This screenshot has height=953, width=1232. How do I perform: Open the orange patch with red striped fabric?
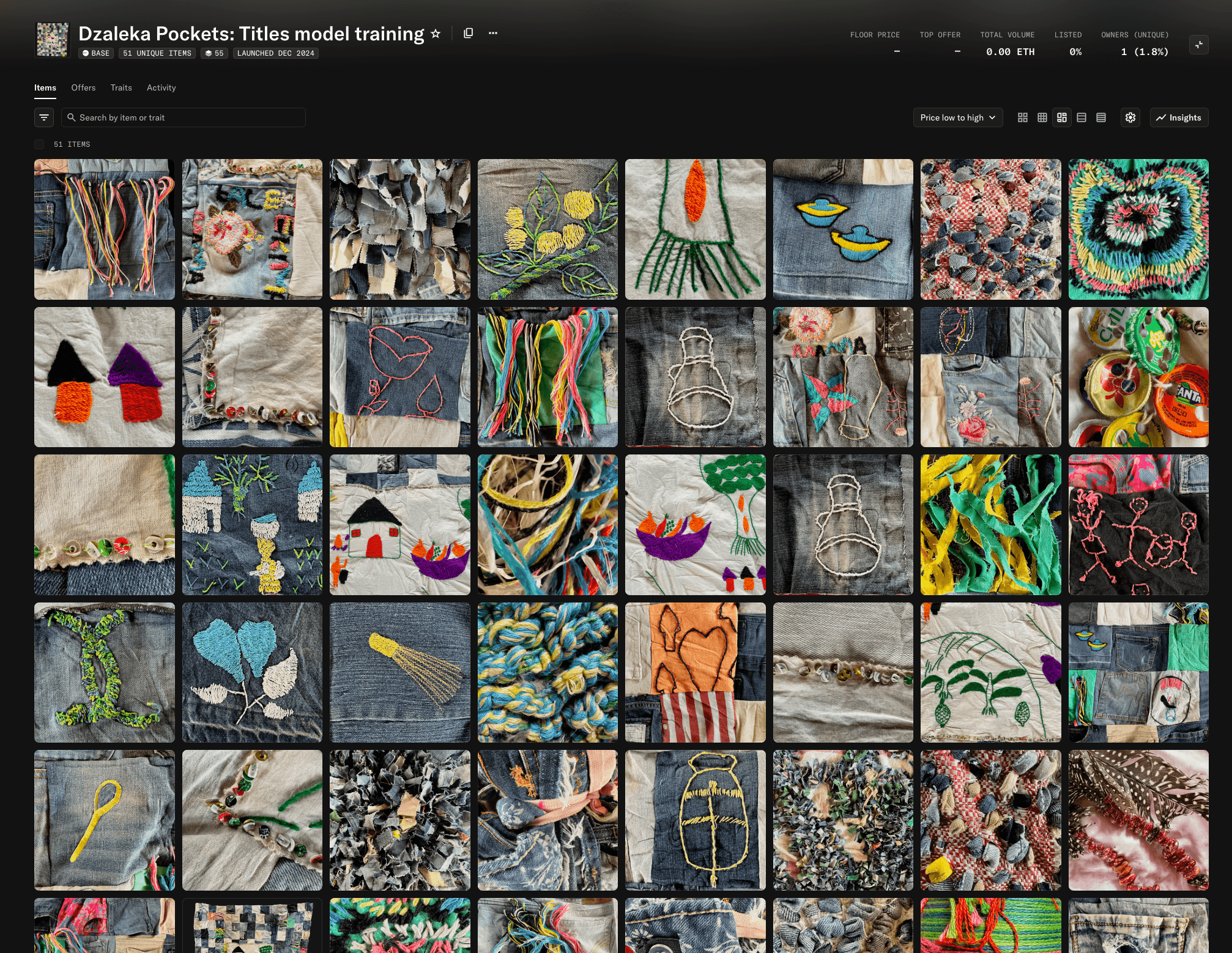click(696, 672)
